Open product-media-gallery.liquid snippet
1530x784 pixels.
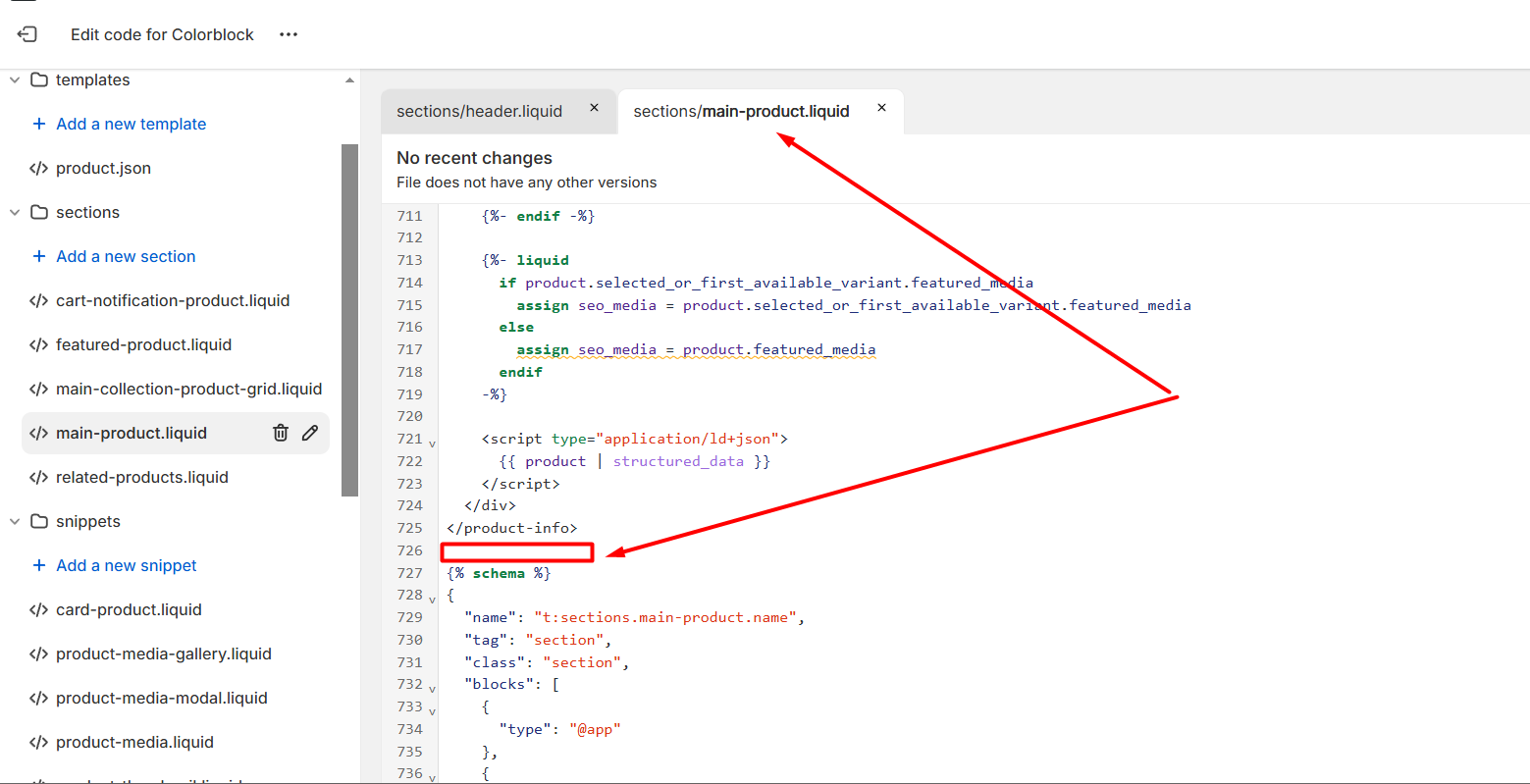coord(164,653)
